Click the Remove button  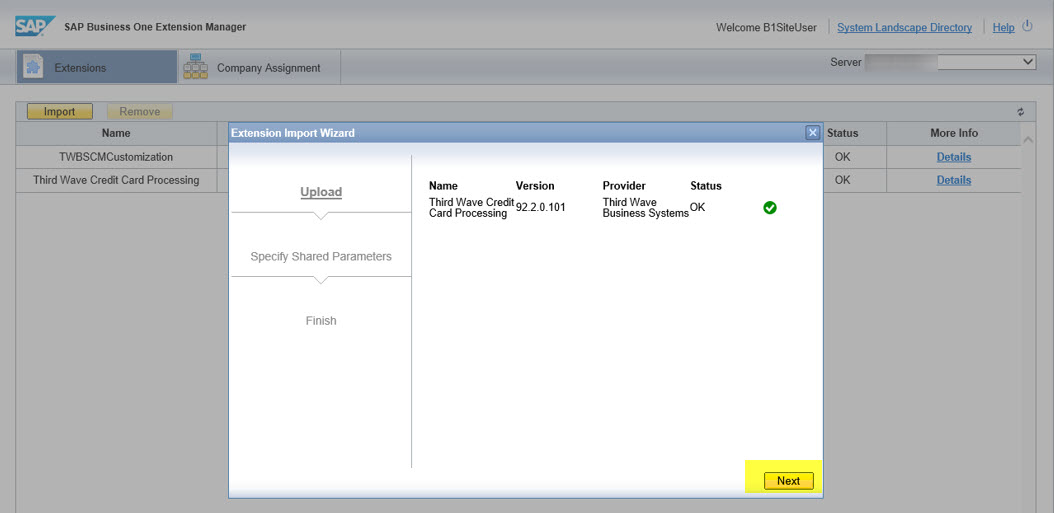tap(140, 112)
